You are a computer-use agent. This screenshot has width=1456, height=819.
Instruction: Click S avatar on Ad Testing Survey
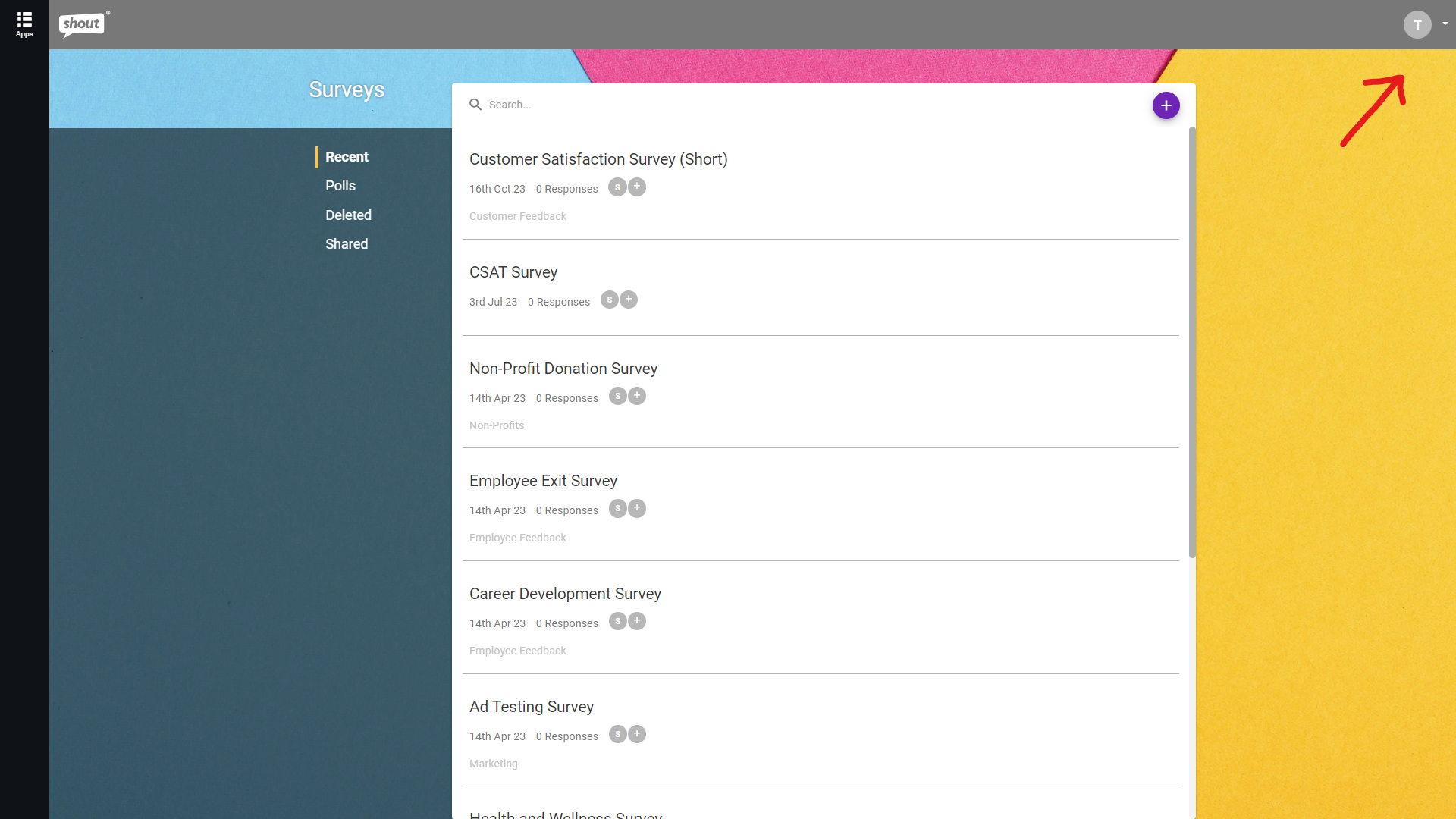[618, 734]
